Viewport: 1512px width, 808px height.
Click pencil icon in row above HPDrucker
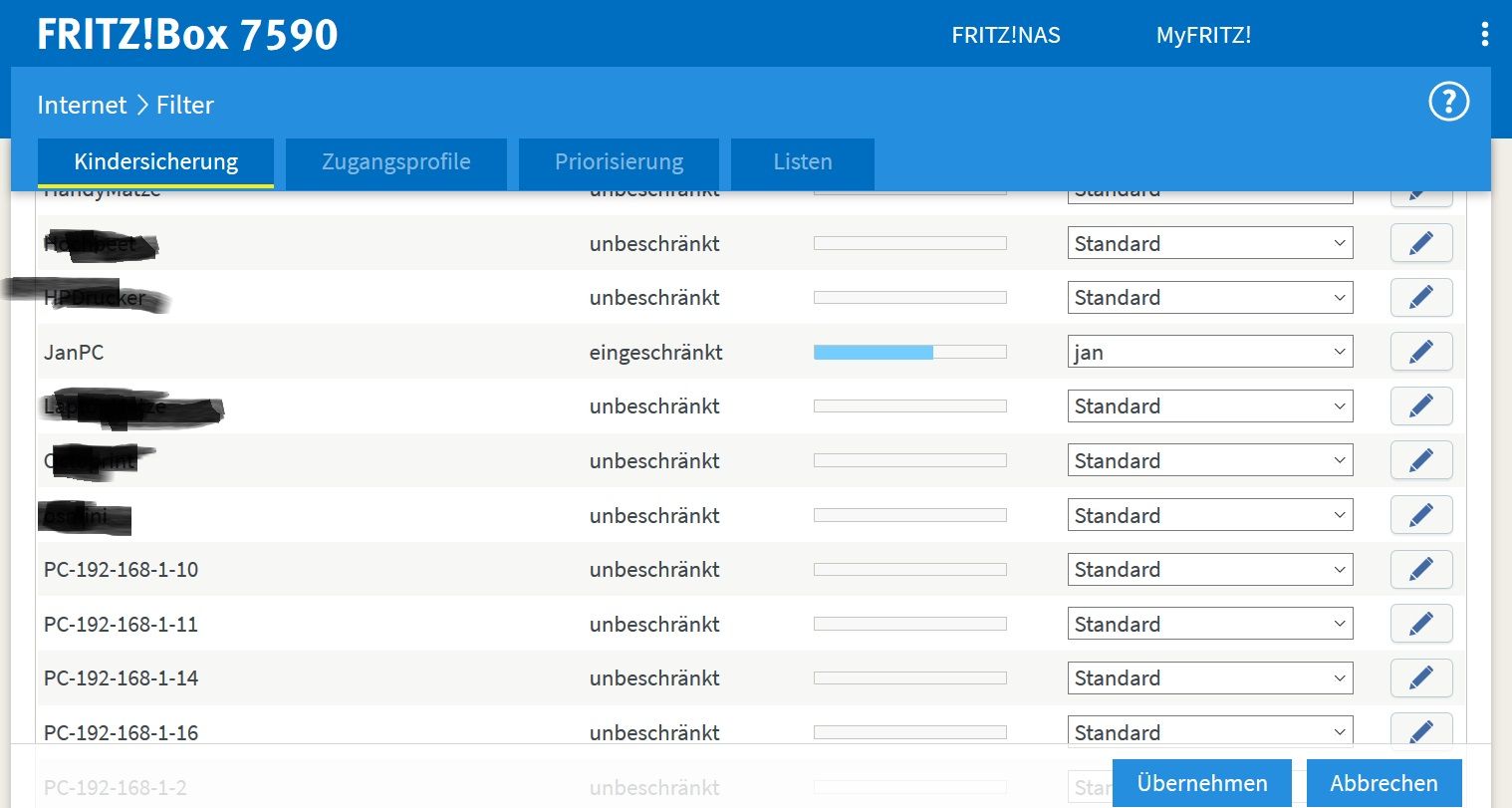click(x=1421, y=243)
